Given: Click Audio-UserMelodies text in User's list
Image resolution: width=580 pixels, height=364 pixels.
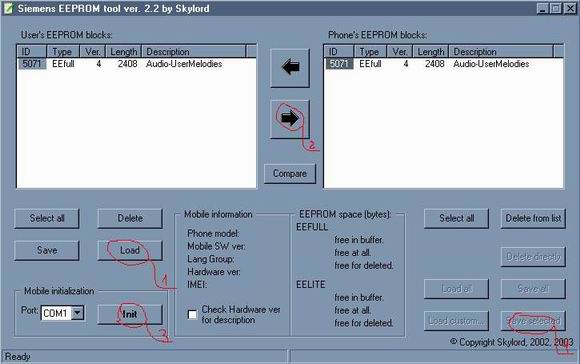Looking at the screenshot, I should pyautogui.click(x=184, y=64).
